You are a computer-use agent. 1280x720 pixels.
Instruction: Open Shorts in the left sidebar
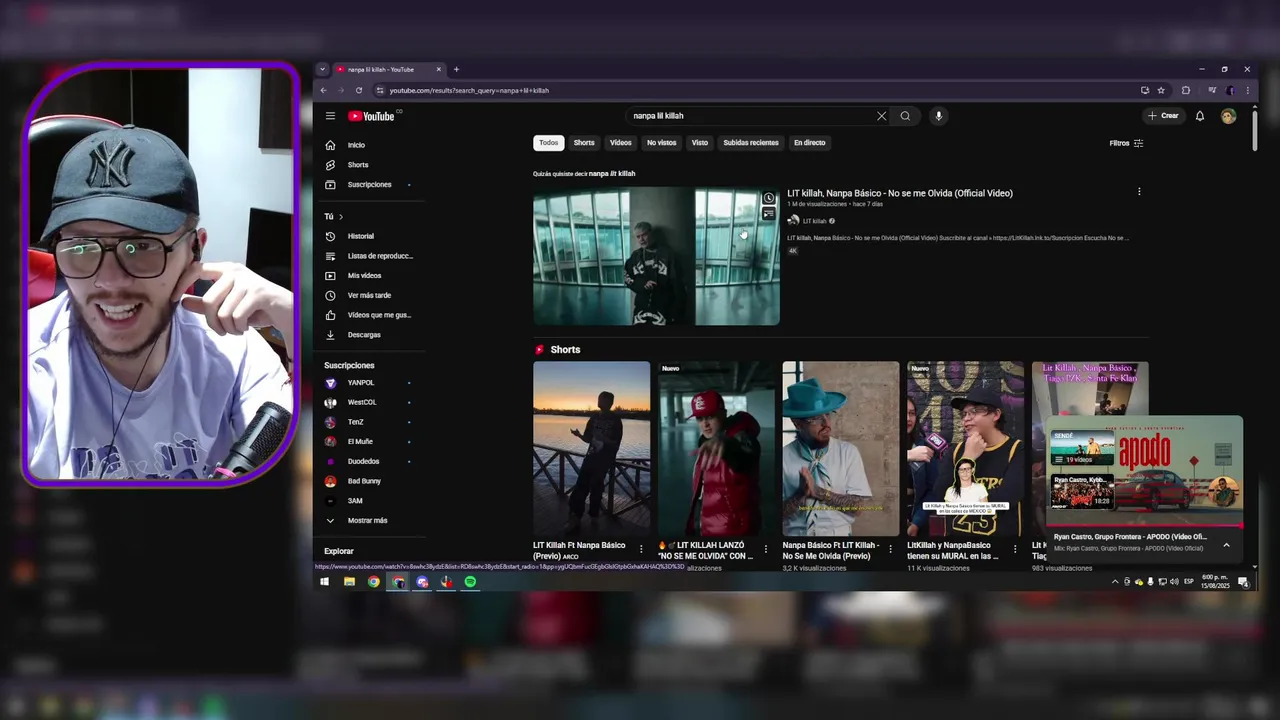coord(357,165)
